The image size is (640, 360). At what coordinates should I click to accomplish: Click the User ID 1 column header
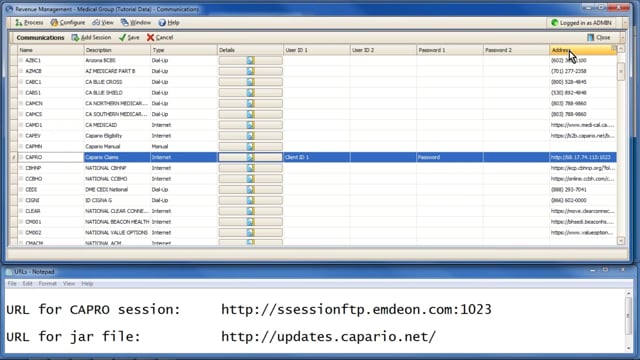(x=317, y=50)
